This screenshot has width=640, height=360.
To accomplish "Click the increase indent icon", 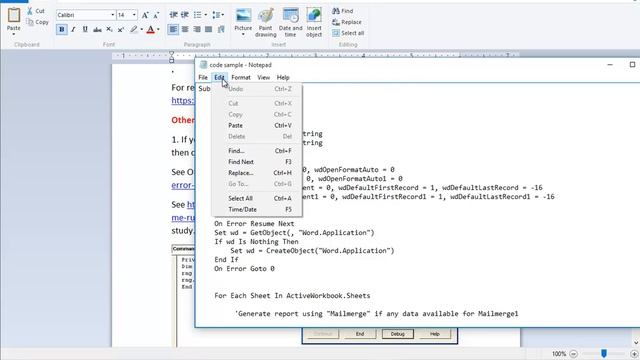I will coord(185,15).
